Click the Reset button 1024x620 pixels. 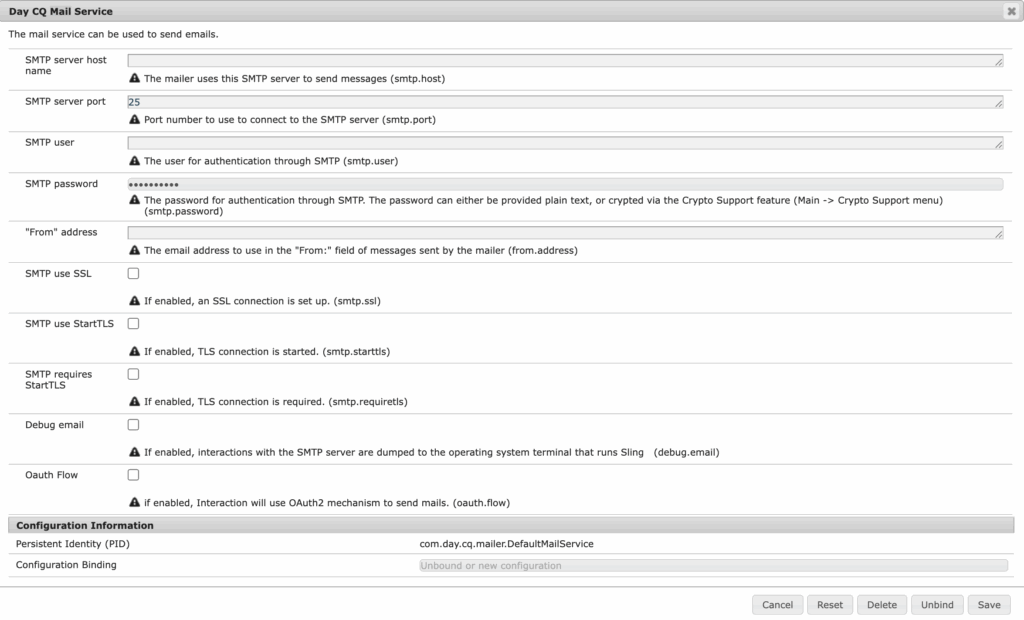point(830,605)
